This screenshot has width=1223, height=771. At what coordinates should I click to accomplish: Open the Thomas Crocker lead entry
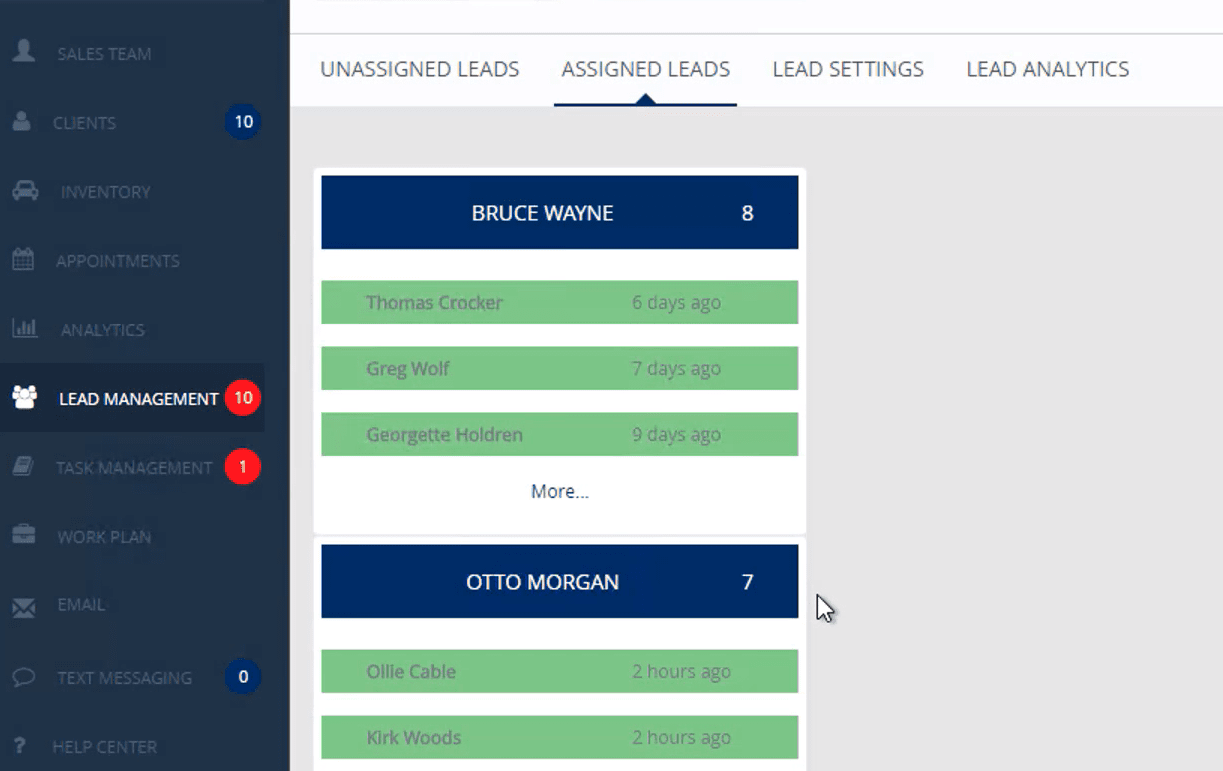pos(559,302)
